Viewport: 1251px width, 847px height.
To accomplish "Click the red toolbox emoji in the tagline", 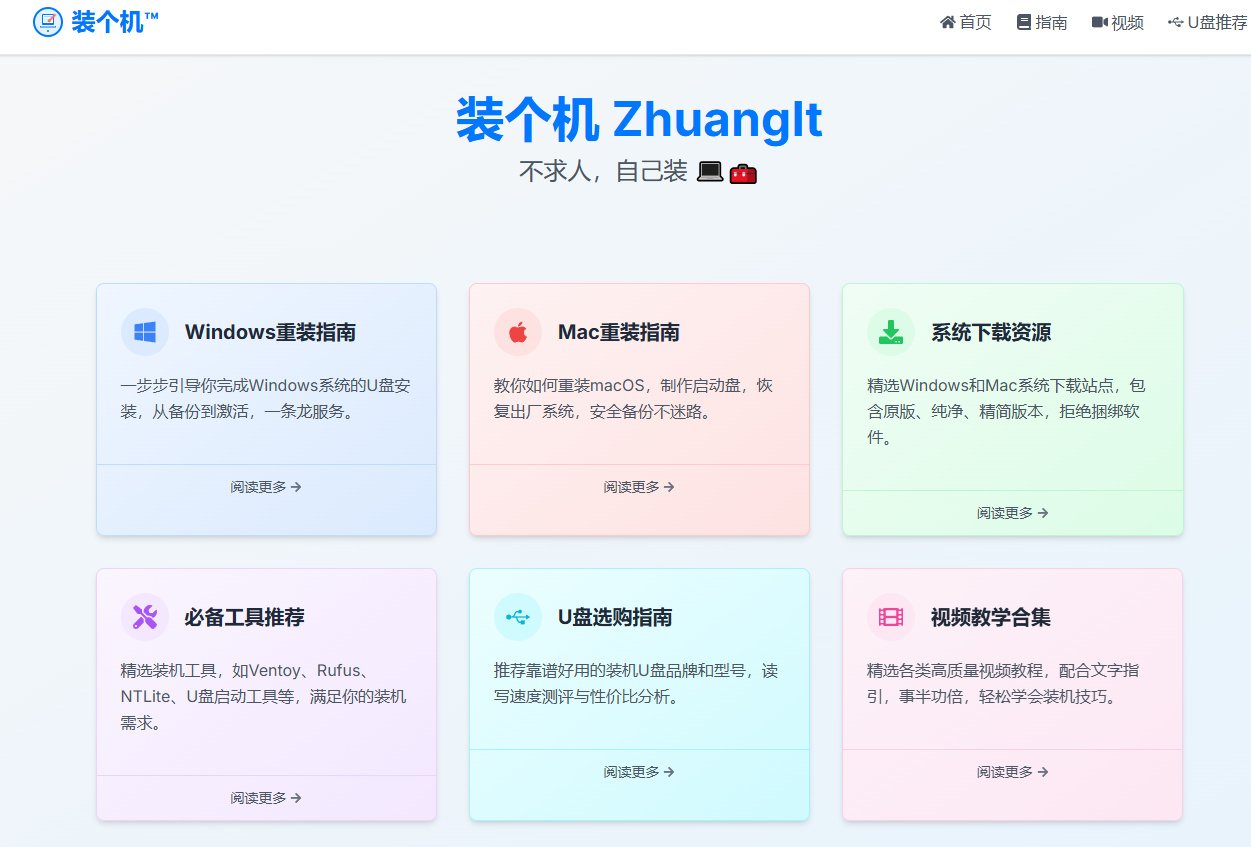I will pos(743,173).
